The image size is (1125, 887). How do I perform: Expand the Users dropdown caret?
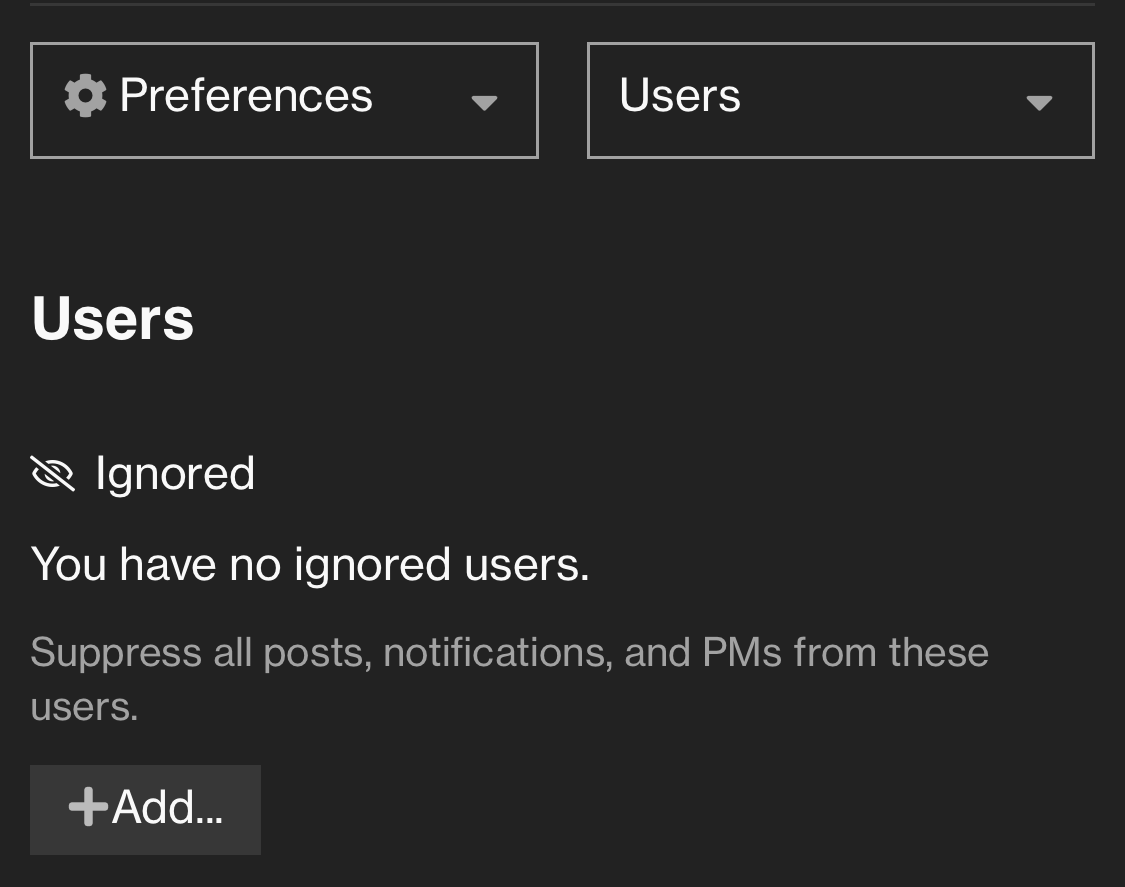(1039, 103)
